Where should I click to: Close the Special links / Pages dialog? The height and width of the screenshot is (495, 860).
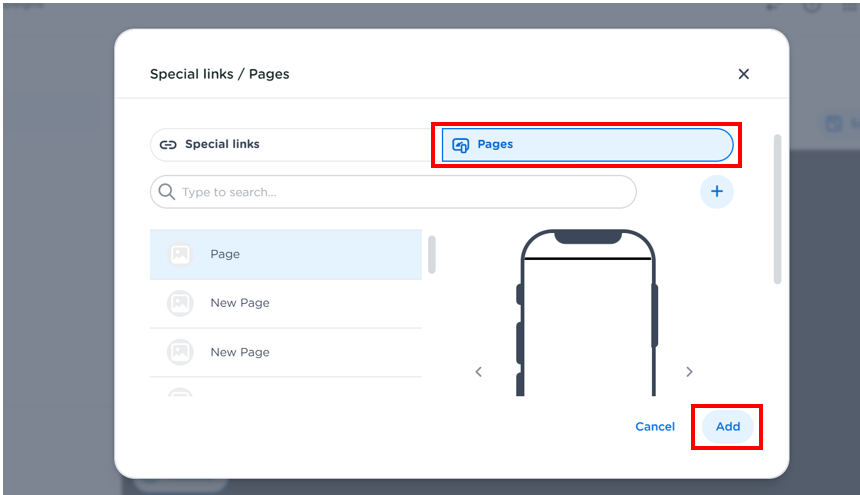coord(743,74)
